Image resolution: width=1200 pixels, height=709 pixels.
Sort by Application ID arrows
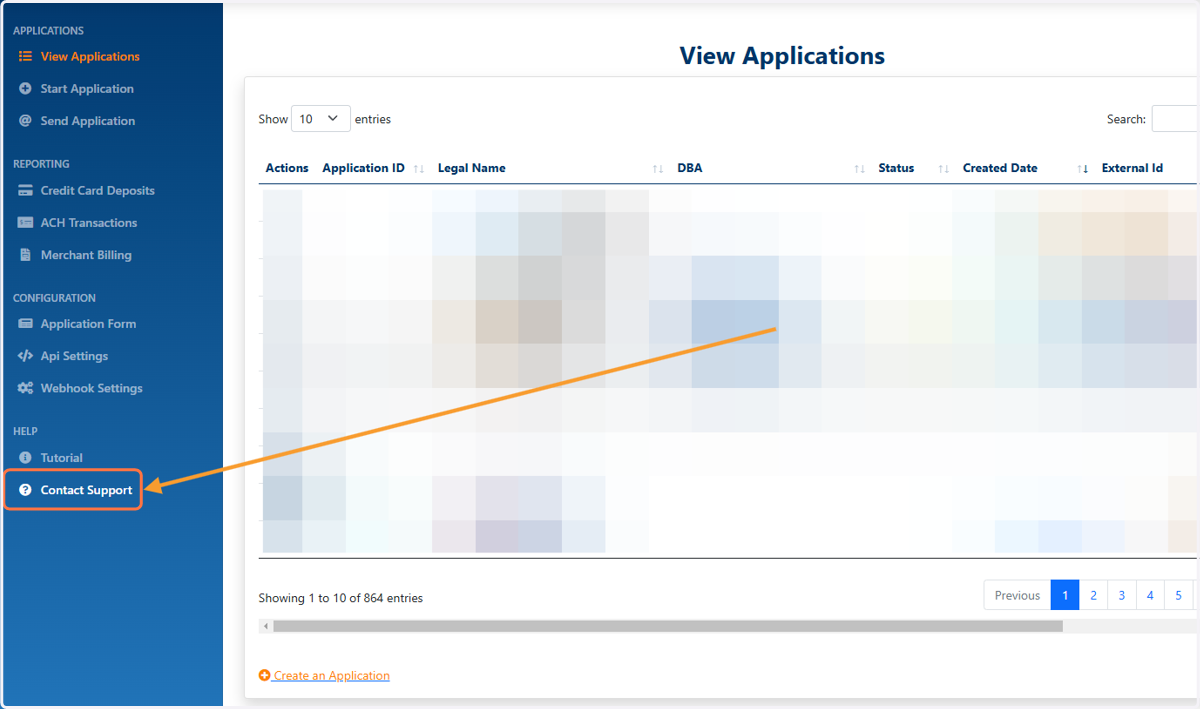pos(419,169)
